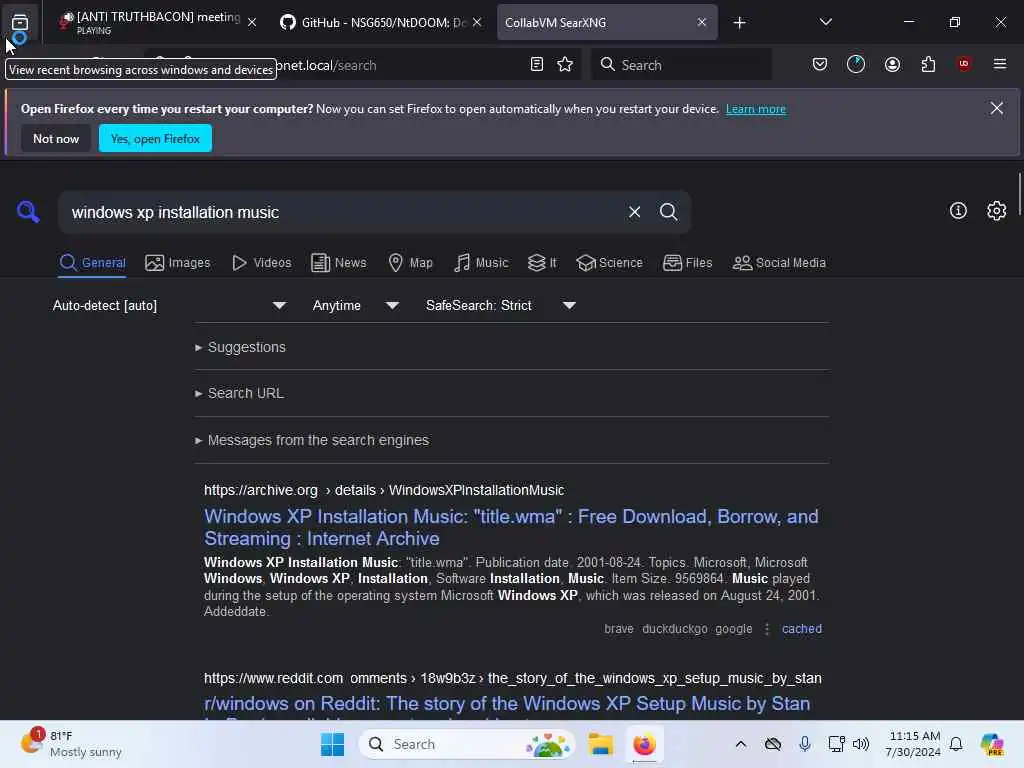The image size is (1024, 768).
Task: Toggle reader view icon in address bar
Action: coord(537,64)
